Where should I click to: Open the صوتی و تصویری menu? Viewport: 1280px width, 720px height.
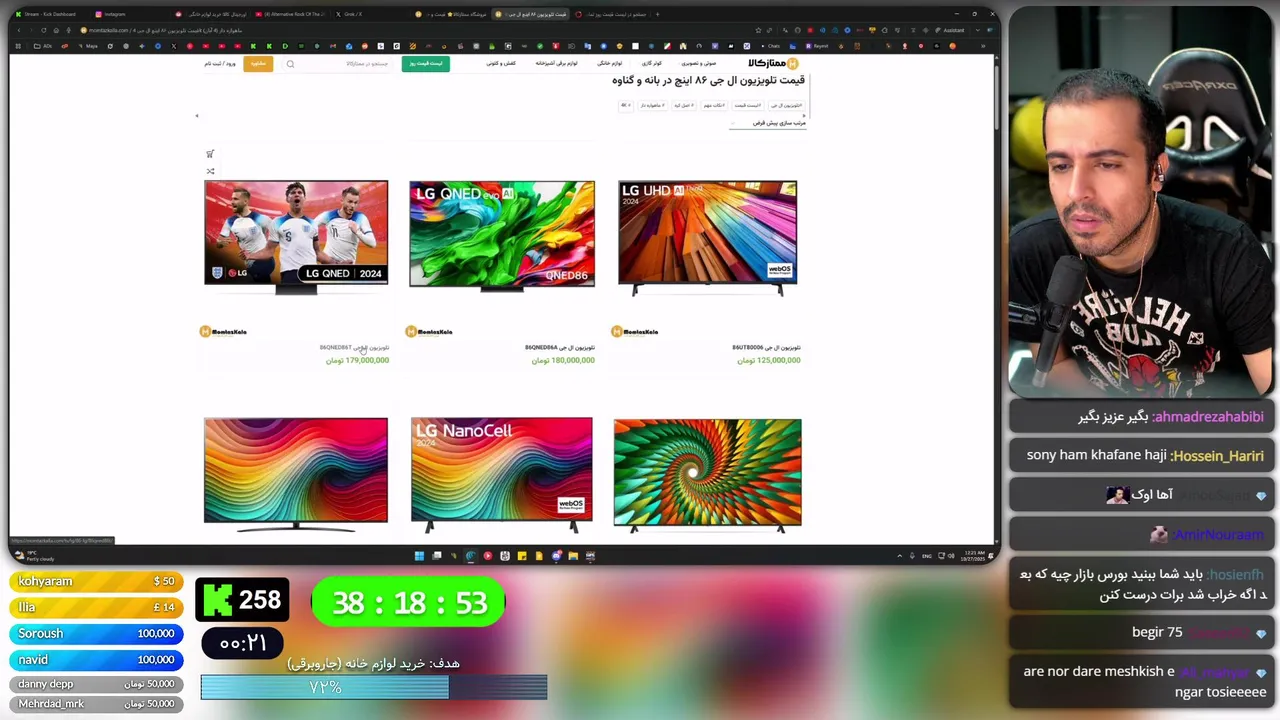(x=699, y=63)
